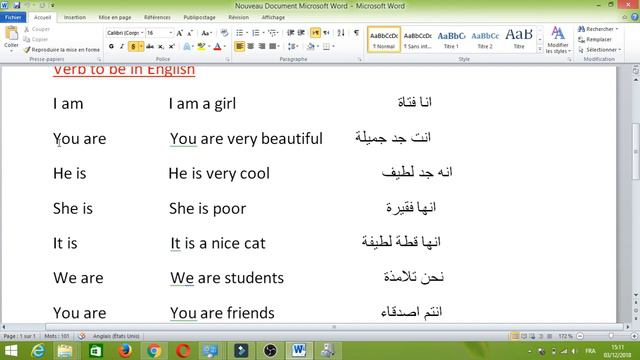This screenshot has height=360, width=640.
Task: Open the Aa change case dropdown
Action: tap(206, 33)
